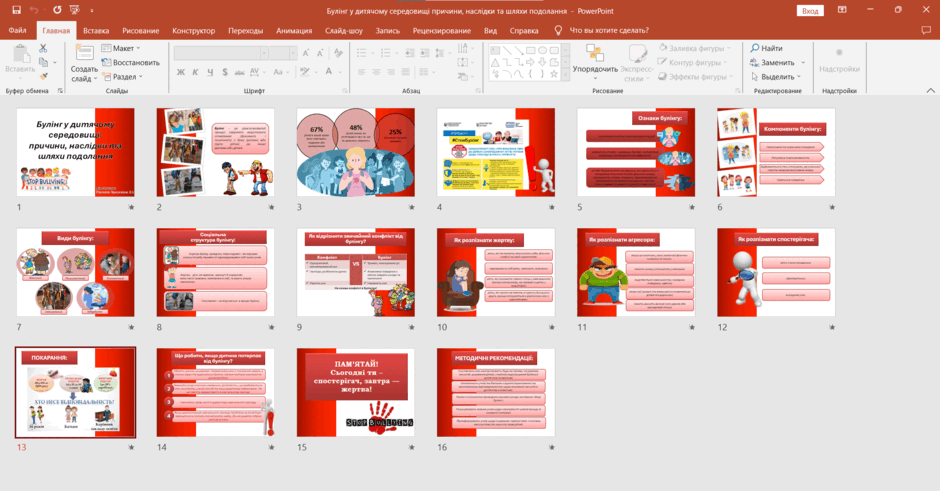The image size is (940, 491).
Task: Click the ribbon display options icon in title bar
Action: point(842,10)
